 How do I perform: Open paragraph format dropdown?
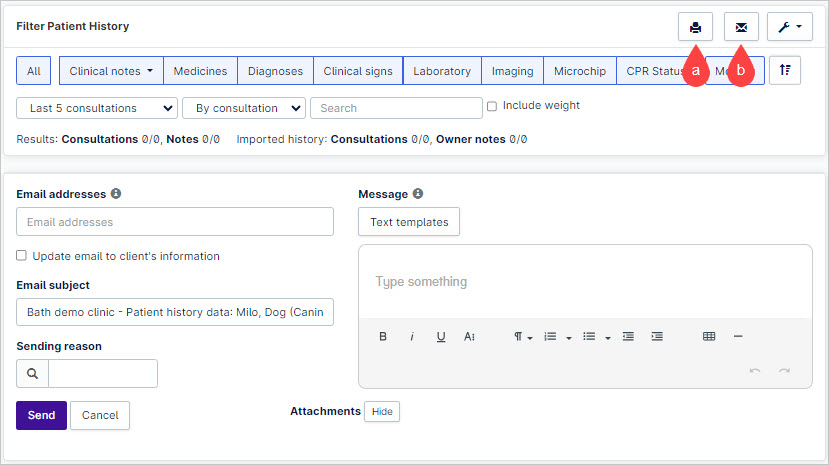click(x=523, y=337)
